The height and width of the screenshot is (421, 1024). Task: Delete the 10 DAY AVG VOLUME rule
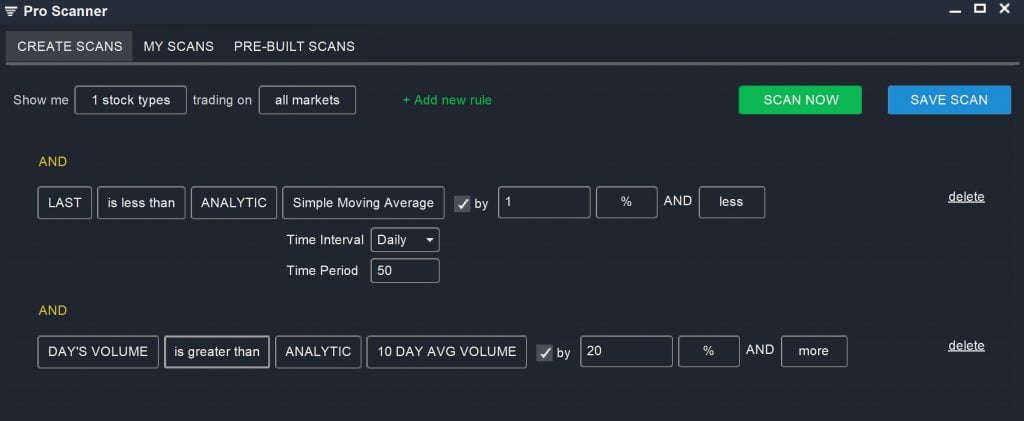(x=966, y=345)
